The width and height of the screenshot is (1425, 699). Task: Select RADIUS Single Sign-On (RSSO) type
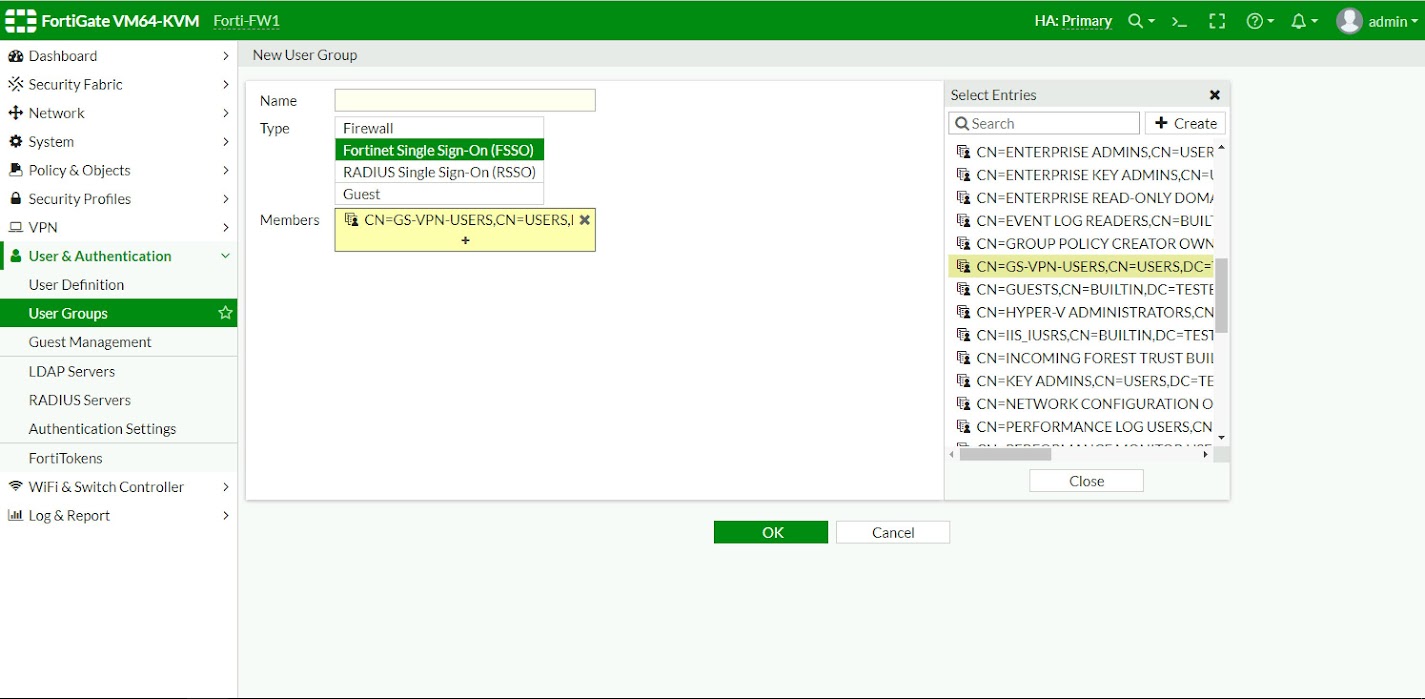tap(439, 172)
